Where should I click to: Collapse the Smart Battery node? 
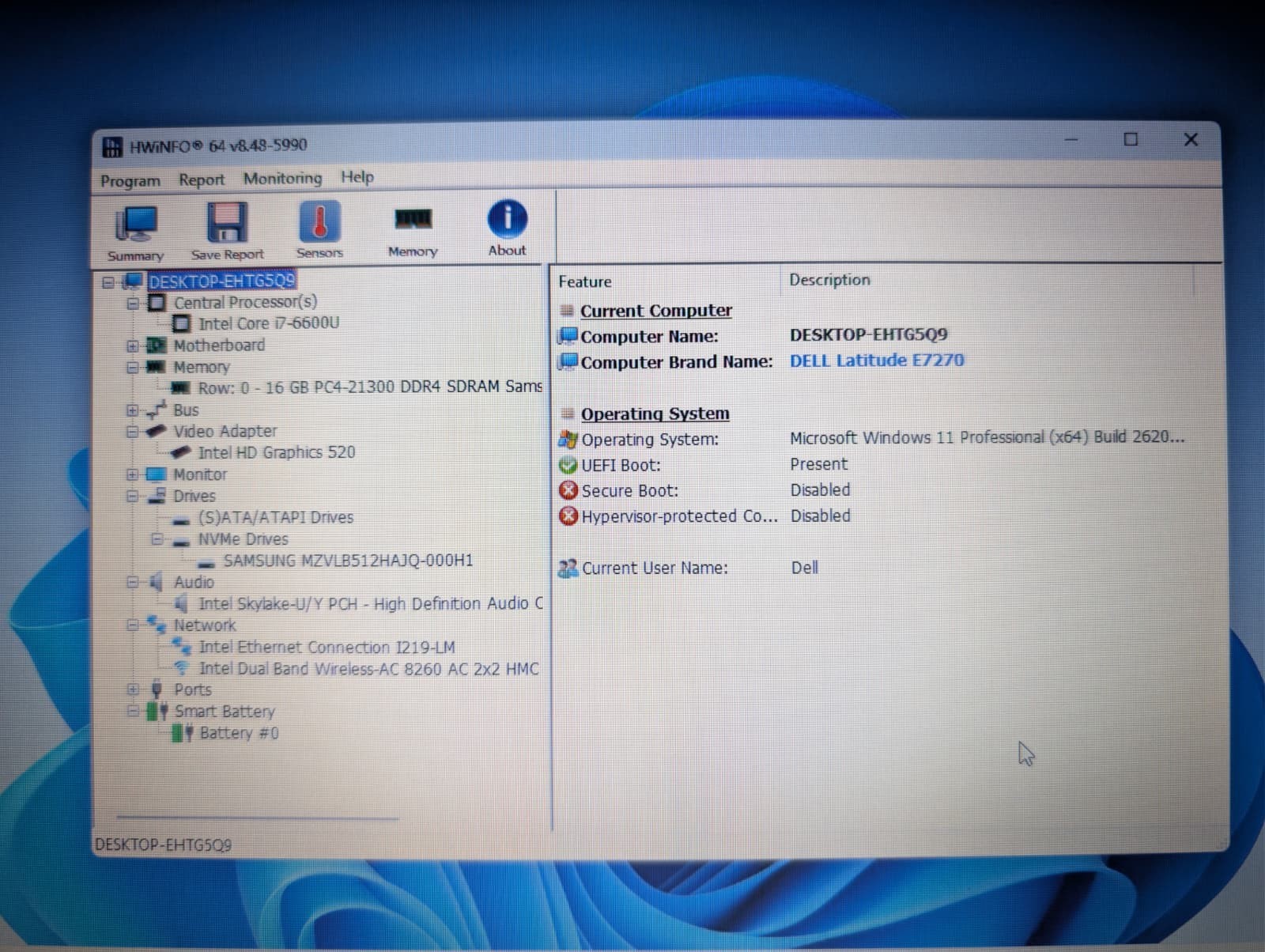(x=133, y=712)
